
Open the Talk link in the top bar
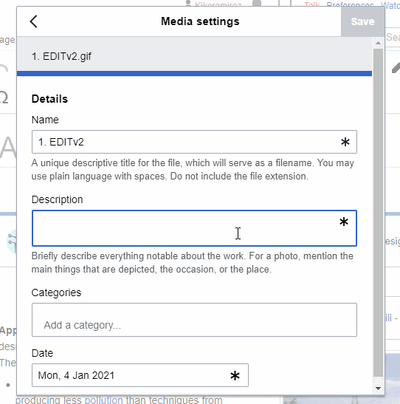tap(312, 5)
